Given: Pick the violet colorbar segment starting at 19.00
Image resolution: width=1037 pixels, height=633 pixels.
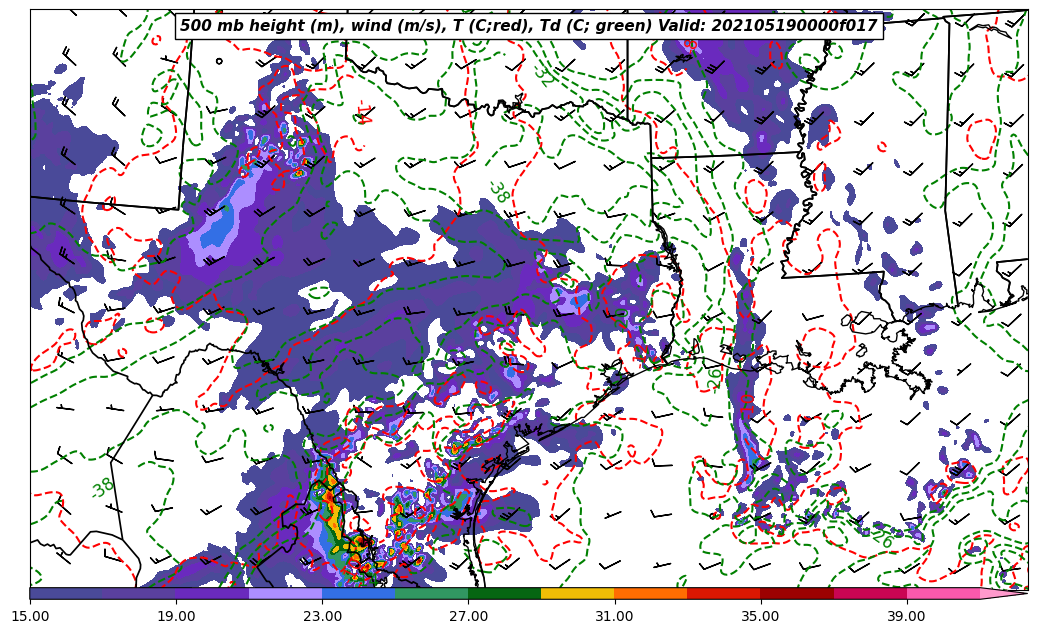Looking at the screenshot, I should point(213,593).
